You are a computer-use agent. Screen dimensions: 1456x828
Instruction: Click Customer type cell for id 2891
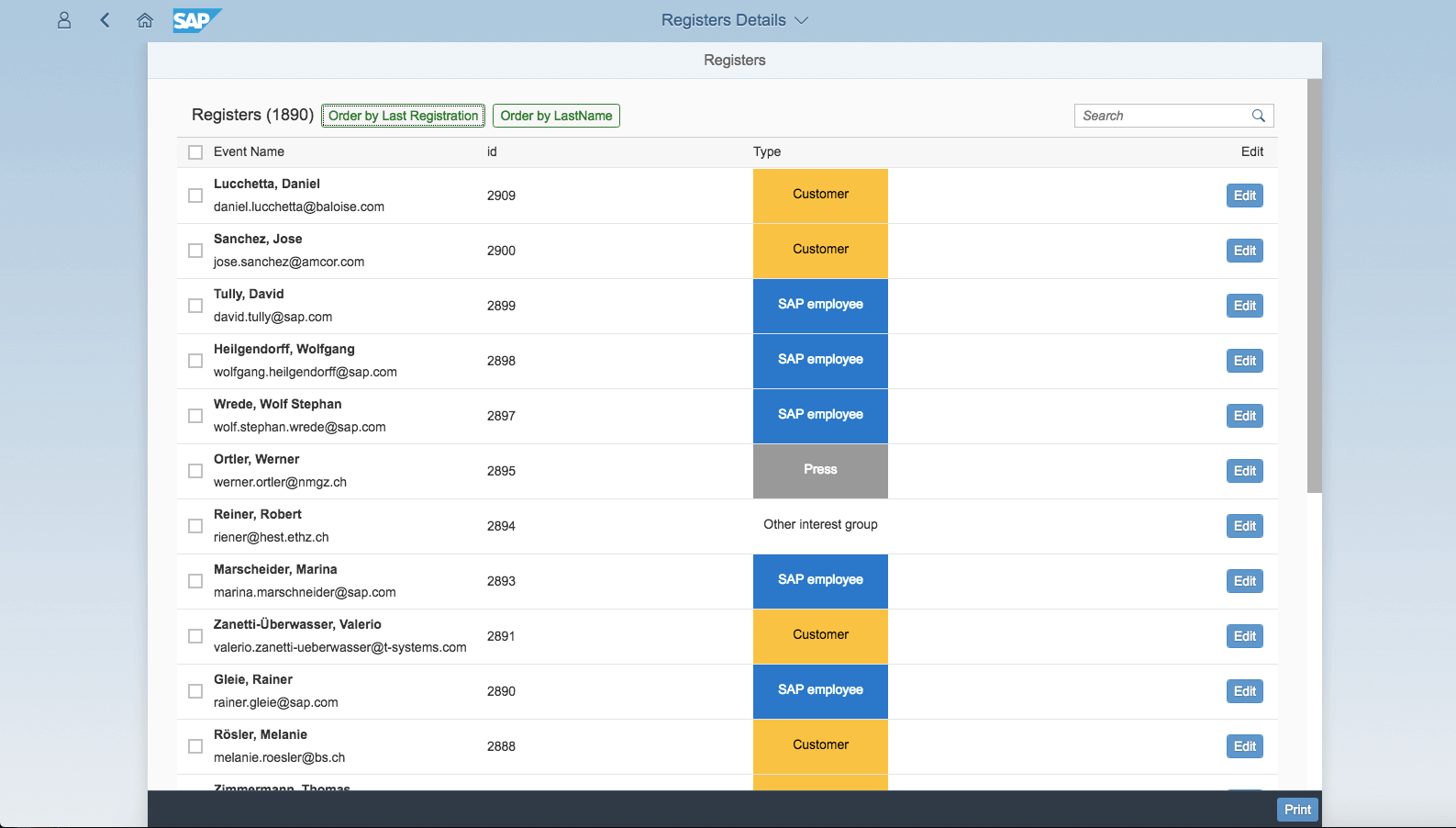click(820, 636)
